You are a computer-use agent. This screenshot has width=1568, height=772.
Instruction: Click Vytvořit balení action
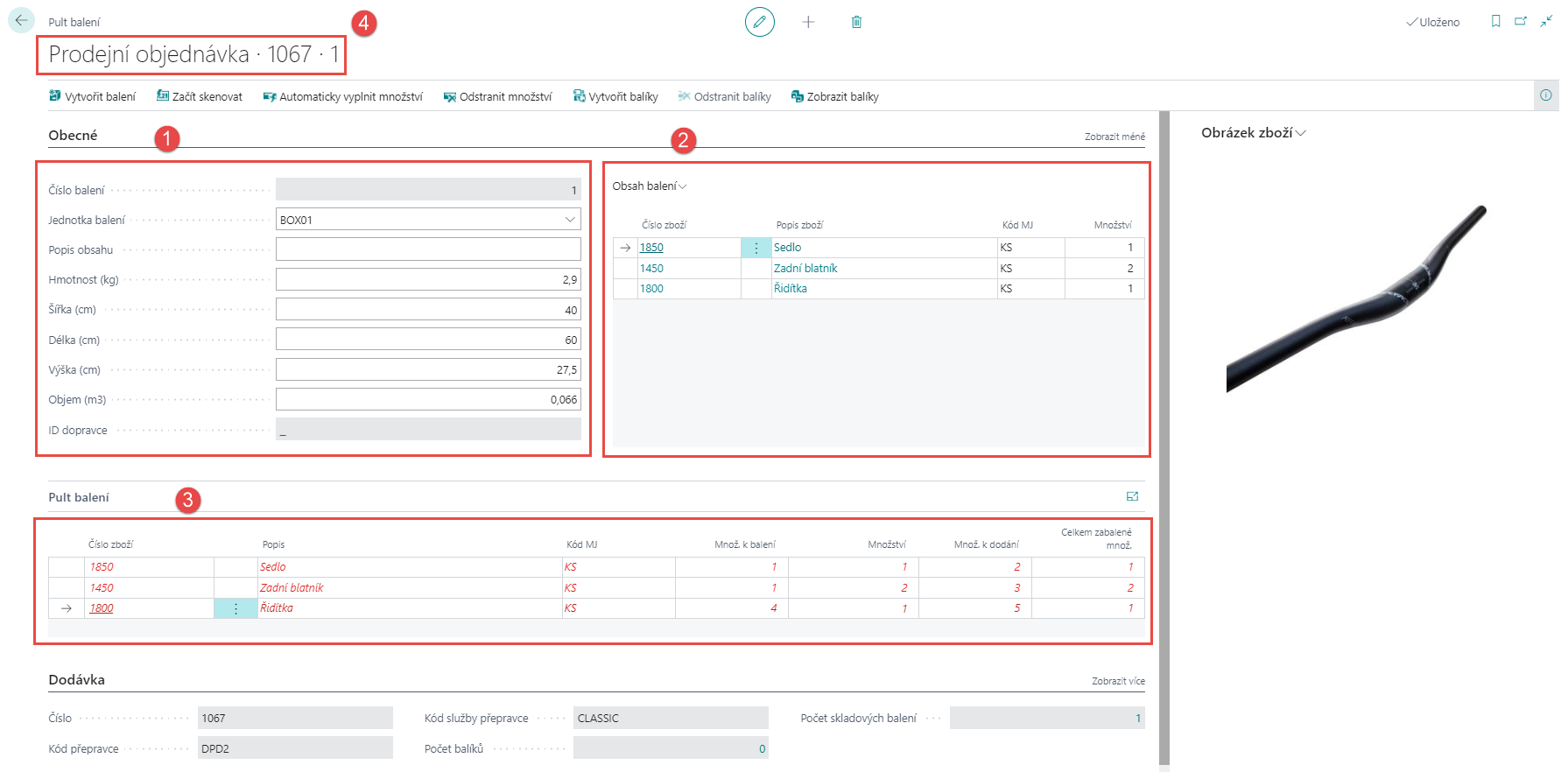(x=93, y=96)
